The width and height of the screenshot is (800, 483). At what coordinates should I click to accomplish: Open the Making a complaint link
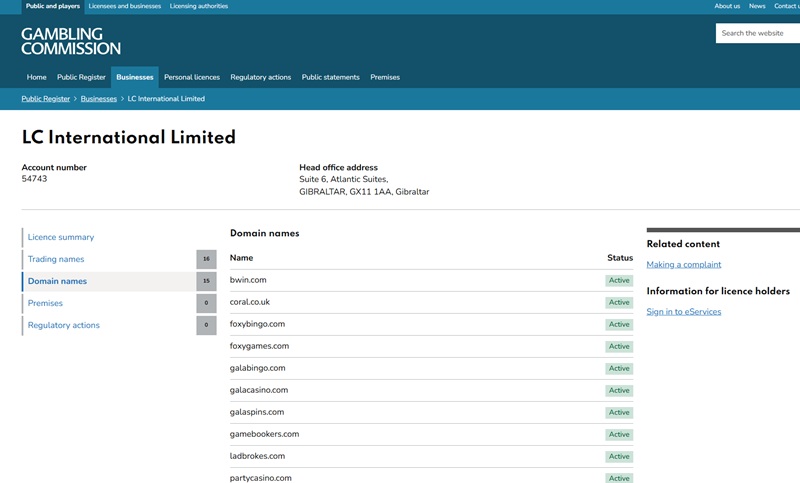coord(684,265)
